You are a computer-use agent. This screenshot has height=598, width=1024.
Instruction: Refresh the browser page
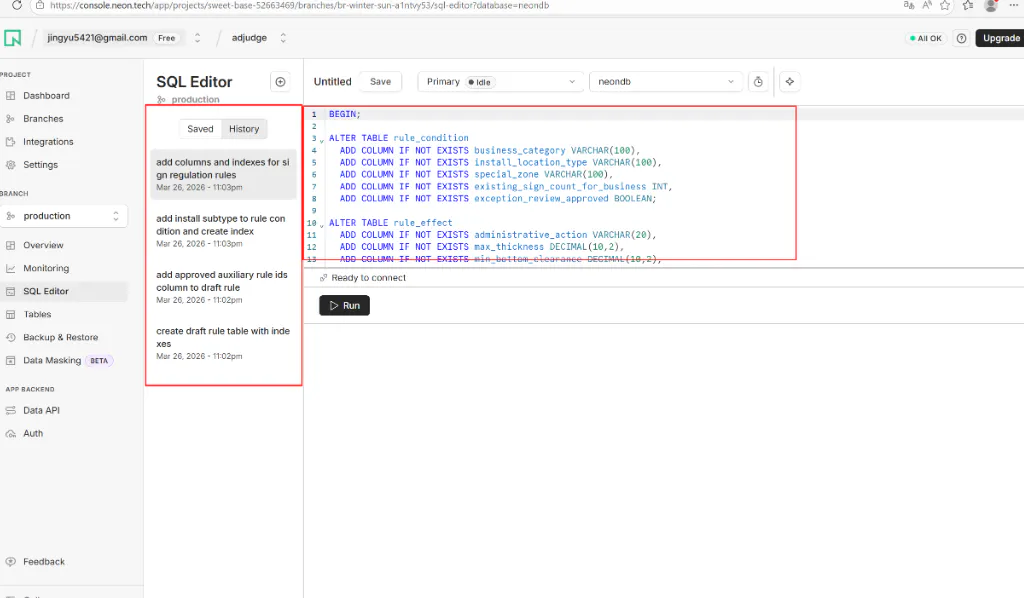tap(17, 5)
